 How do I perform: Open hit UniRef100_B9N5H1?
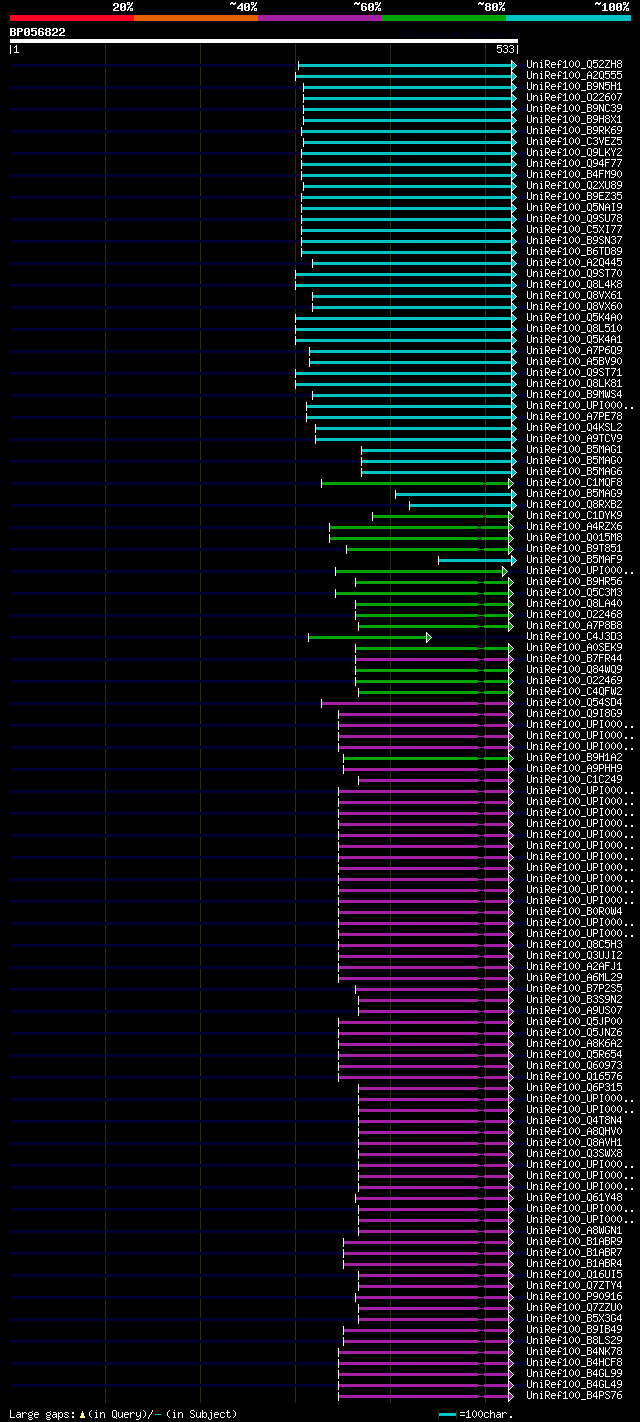[574, 86]
